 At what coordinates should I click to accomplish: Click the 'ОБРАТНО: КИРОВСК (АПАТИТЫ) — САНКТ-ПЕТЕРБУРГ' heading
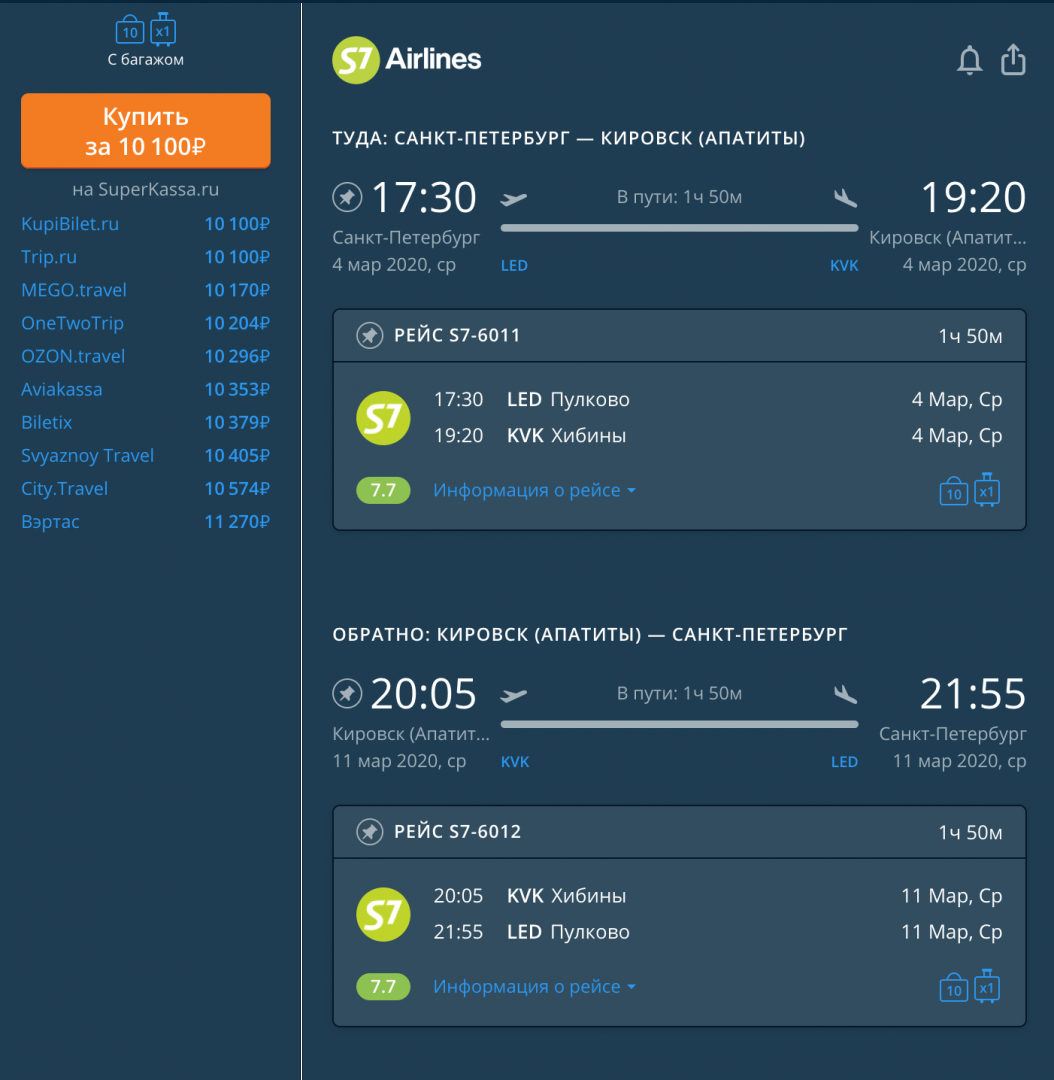pyautogui.click(x=590, y=634)
